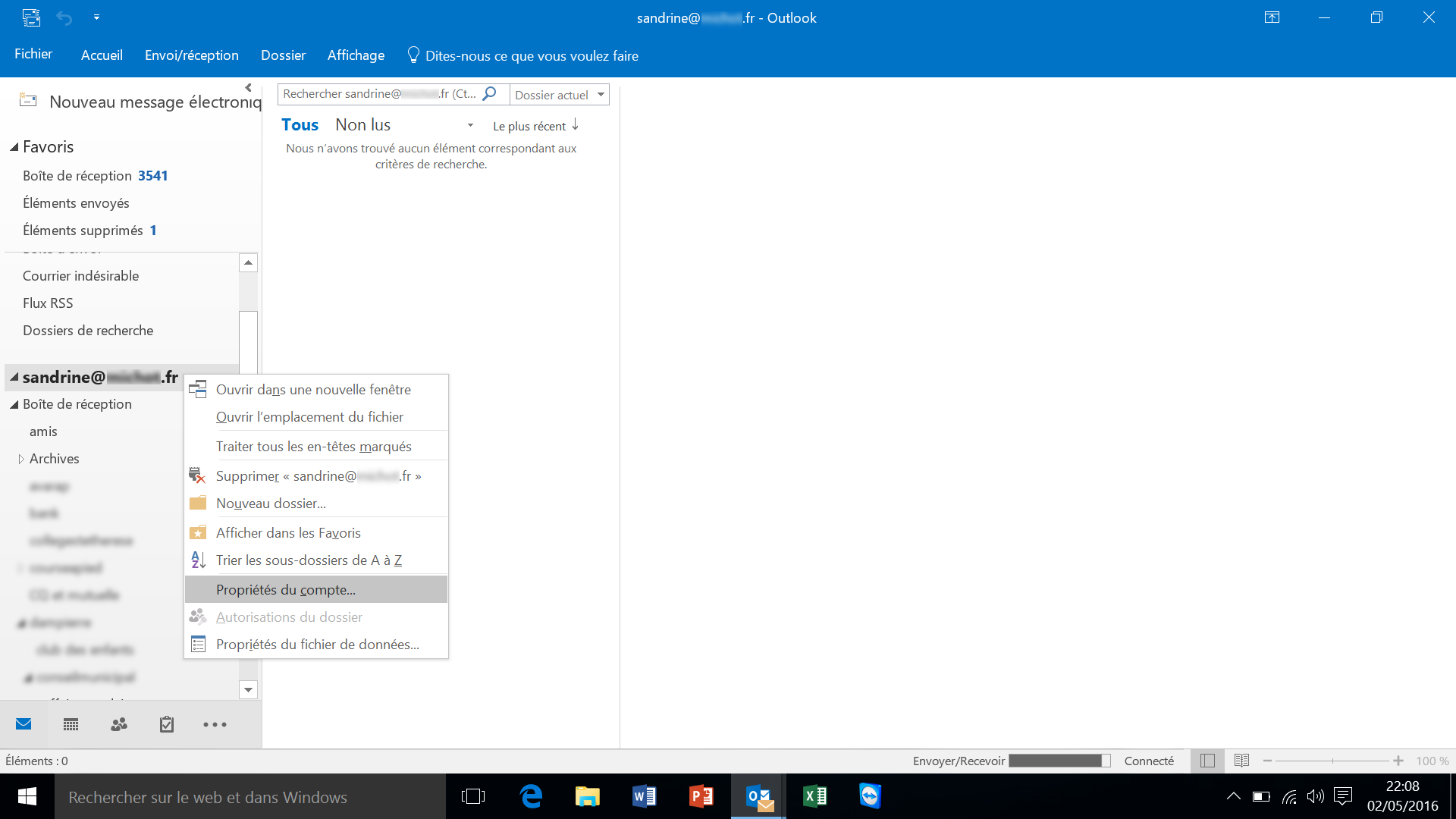Open Courrier indésirable folder
This screenshot has height=819, width=1456.
point(80,276)
